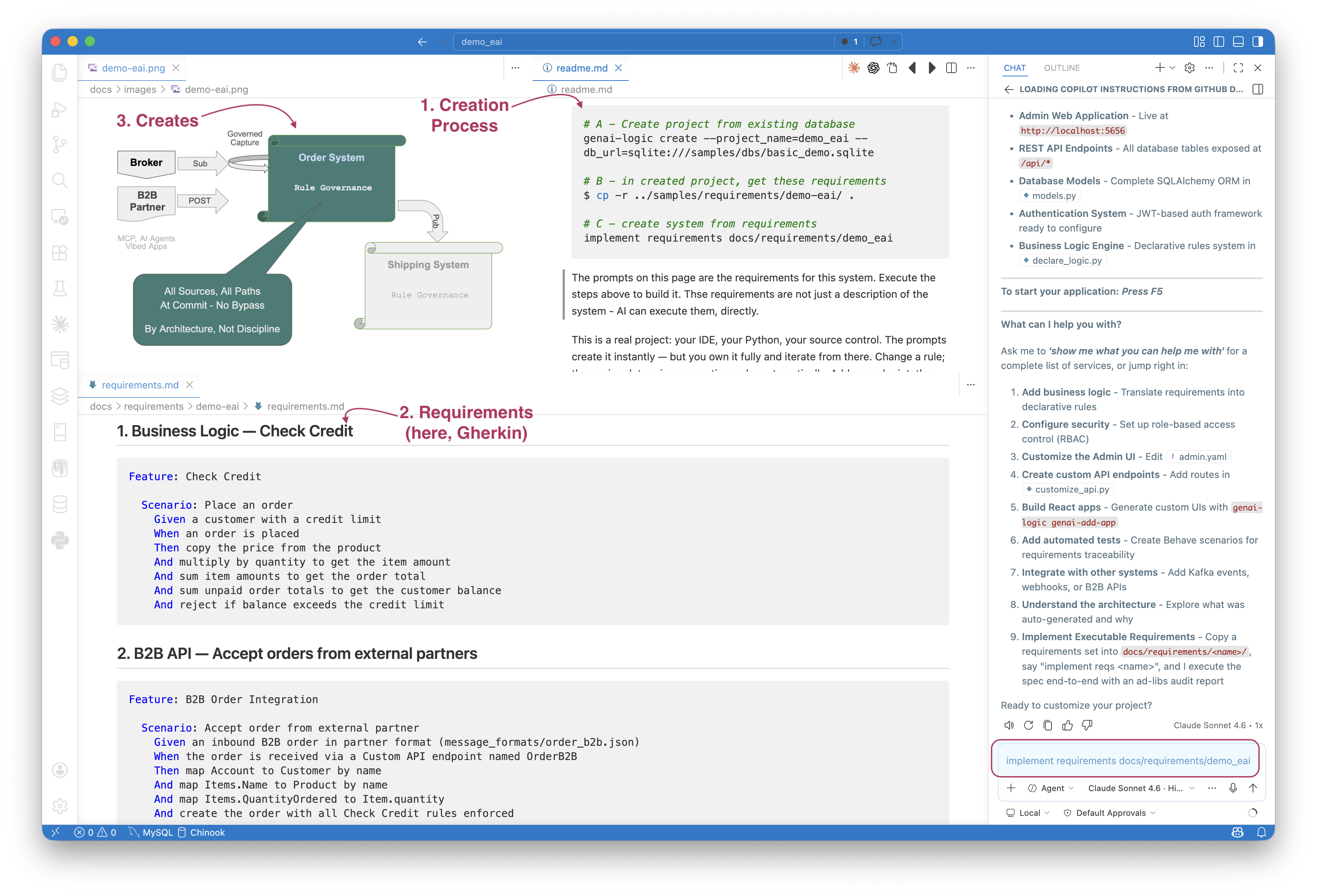Send the chat message with the arrow button
The image size is (1317, 896).
point(1253,788)
